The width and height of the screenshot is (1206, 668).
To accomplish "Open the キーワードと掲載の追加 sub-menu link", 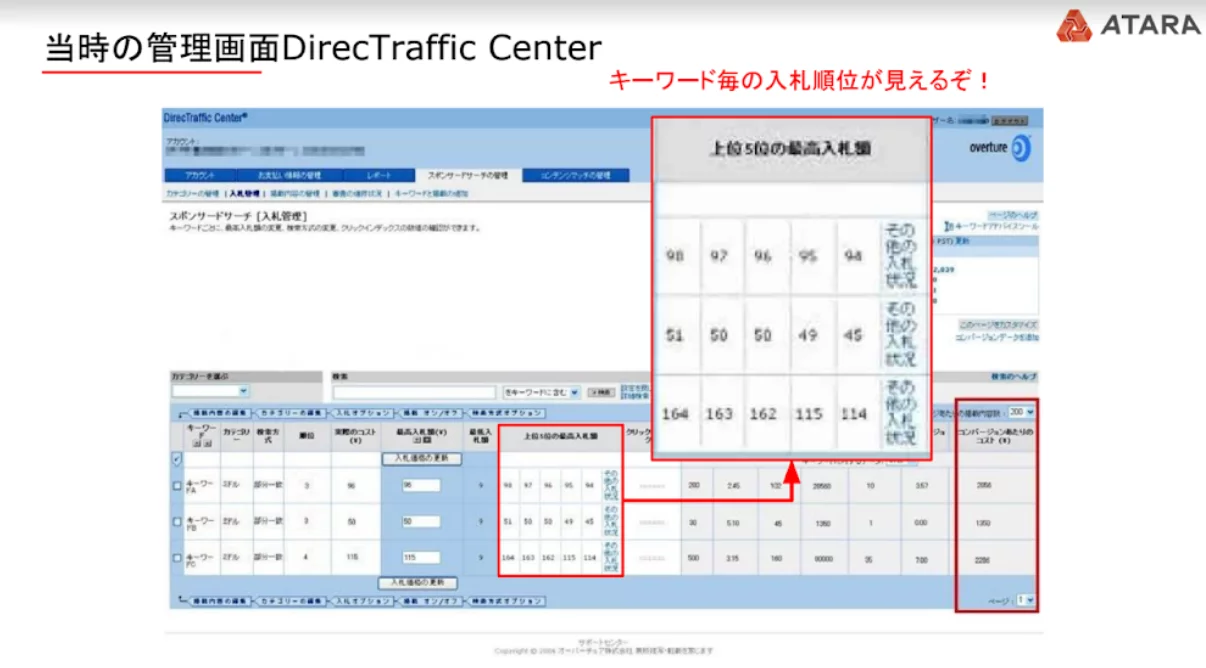I will pyautogui.click(x=431, y=193).
